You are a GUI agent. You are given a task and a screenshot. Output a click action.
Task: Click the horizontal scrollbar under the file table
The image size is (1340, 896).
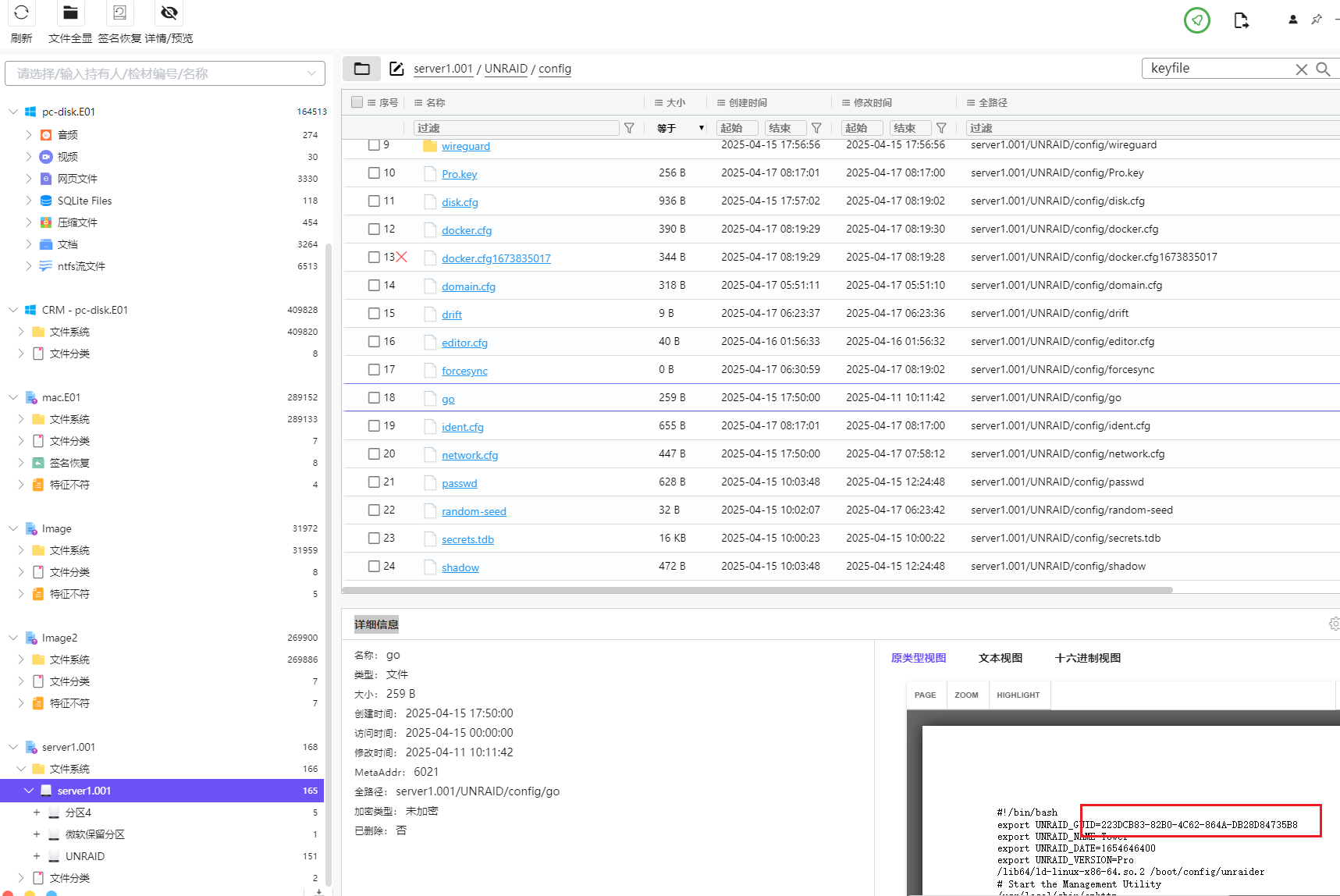pos(757,590)
